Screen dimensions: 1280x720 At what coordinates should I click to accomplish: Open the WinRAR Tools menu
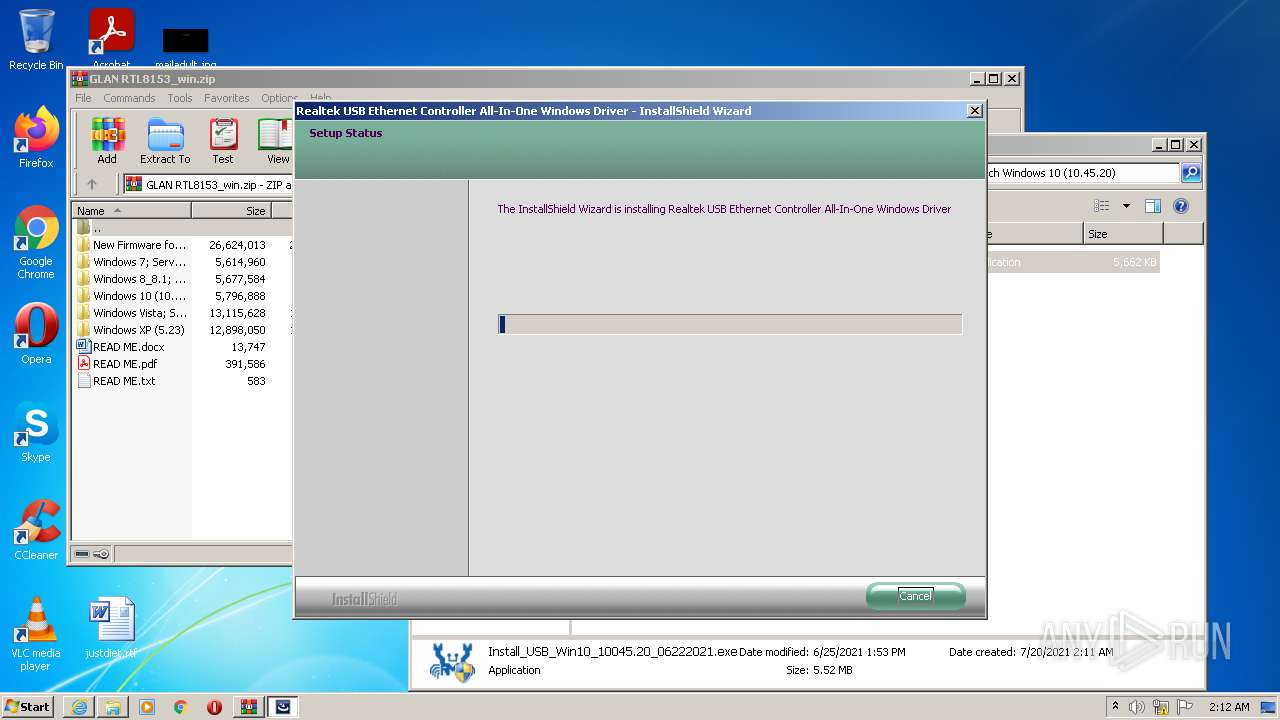coord(180,98)
